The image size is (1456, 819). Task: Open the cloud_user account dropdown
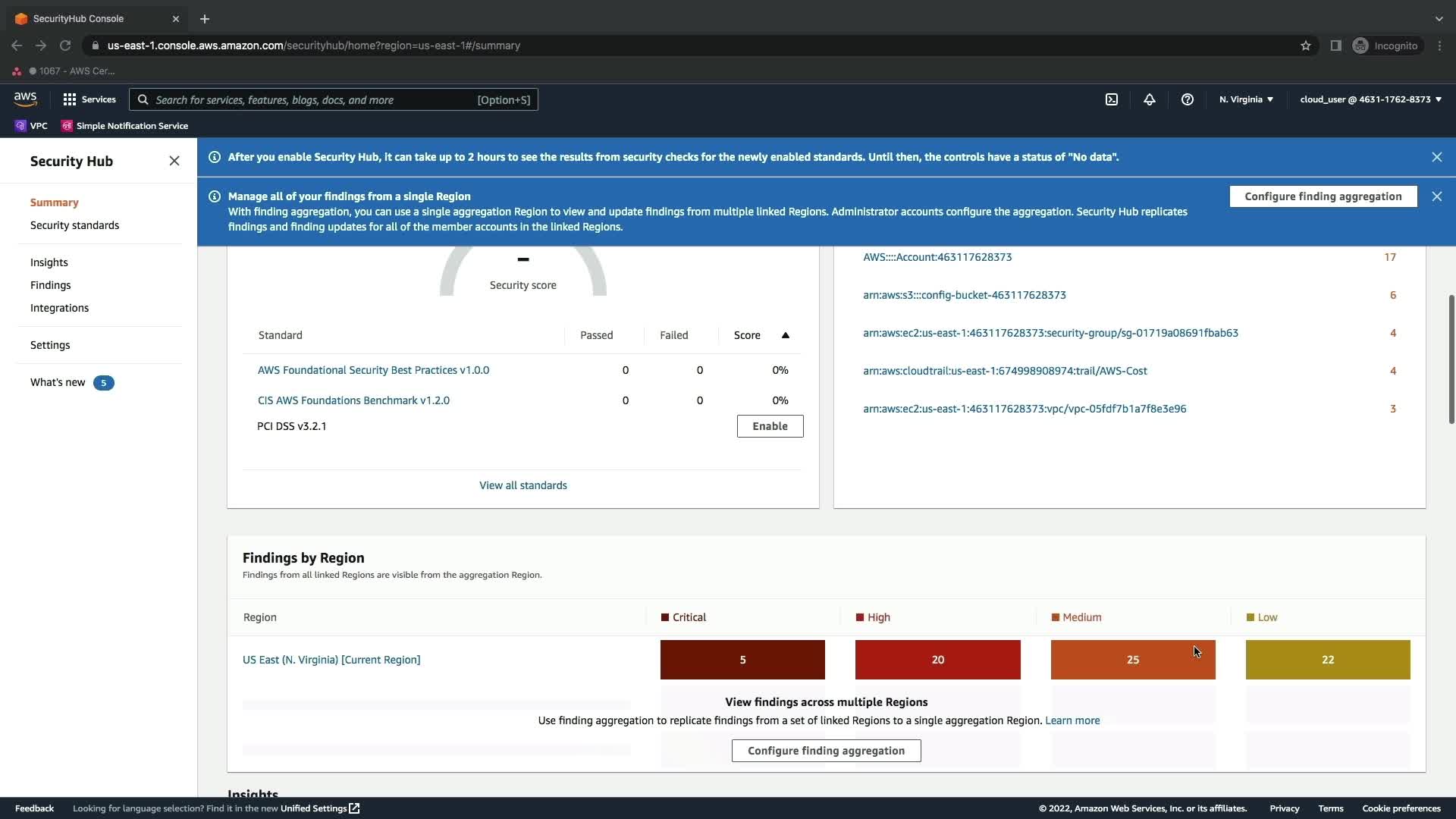(x=1370, y=99)
